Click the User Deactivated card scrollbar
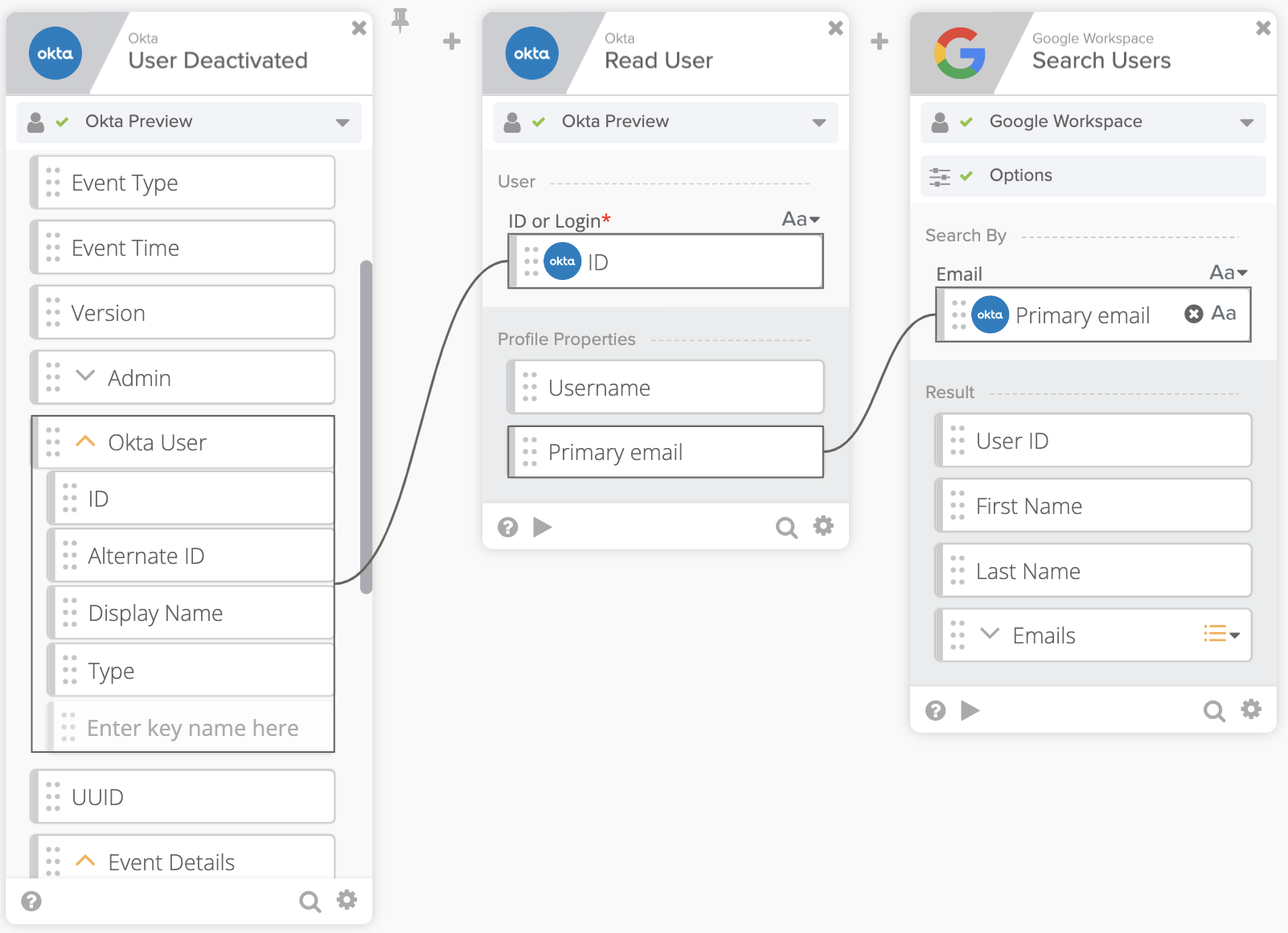 367,426
